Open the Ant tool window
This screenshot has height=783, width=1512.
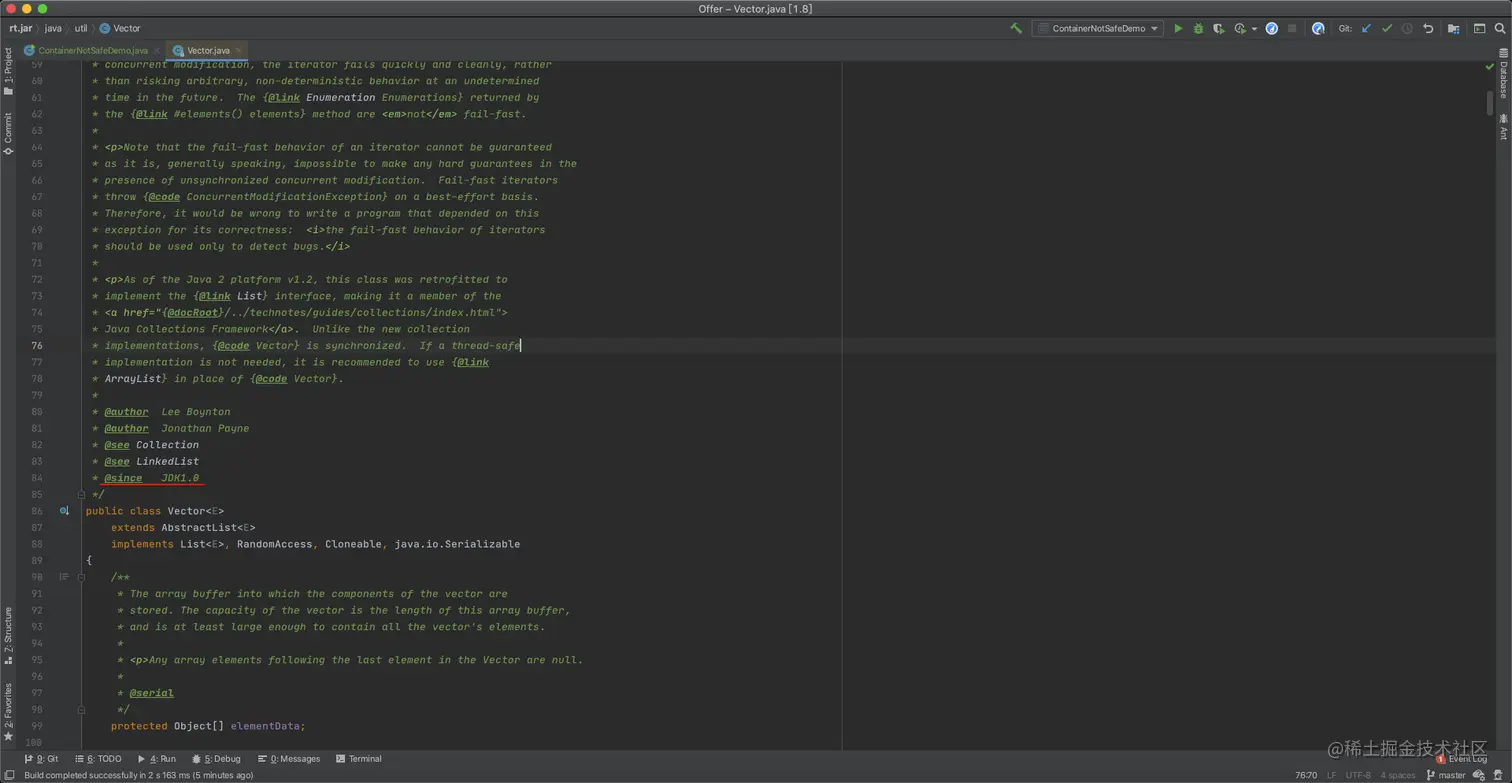(1503, 127)
